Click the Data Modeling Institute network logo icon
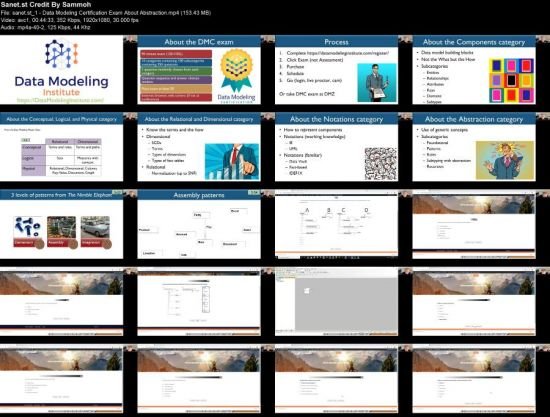 [61, 54]
